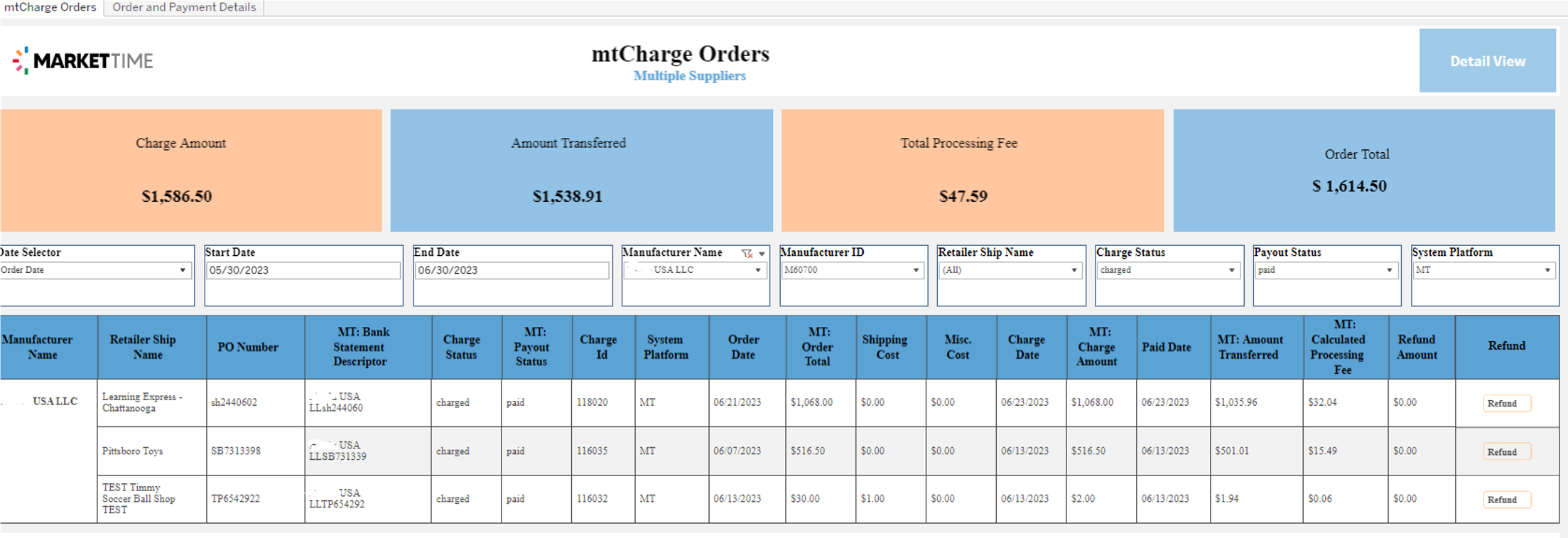Switch to the mtCharge Orders tab
Screen dimensions: 1568x538
[50, 7]
